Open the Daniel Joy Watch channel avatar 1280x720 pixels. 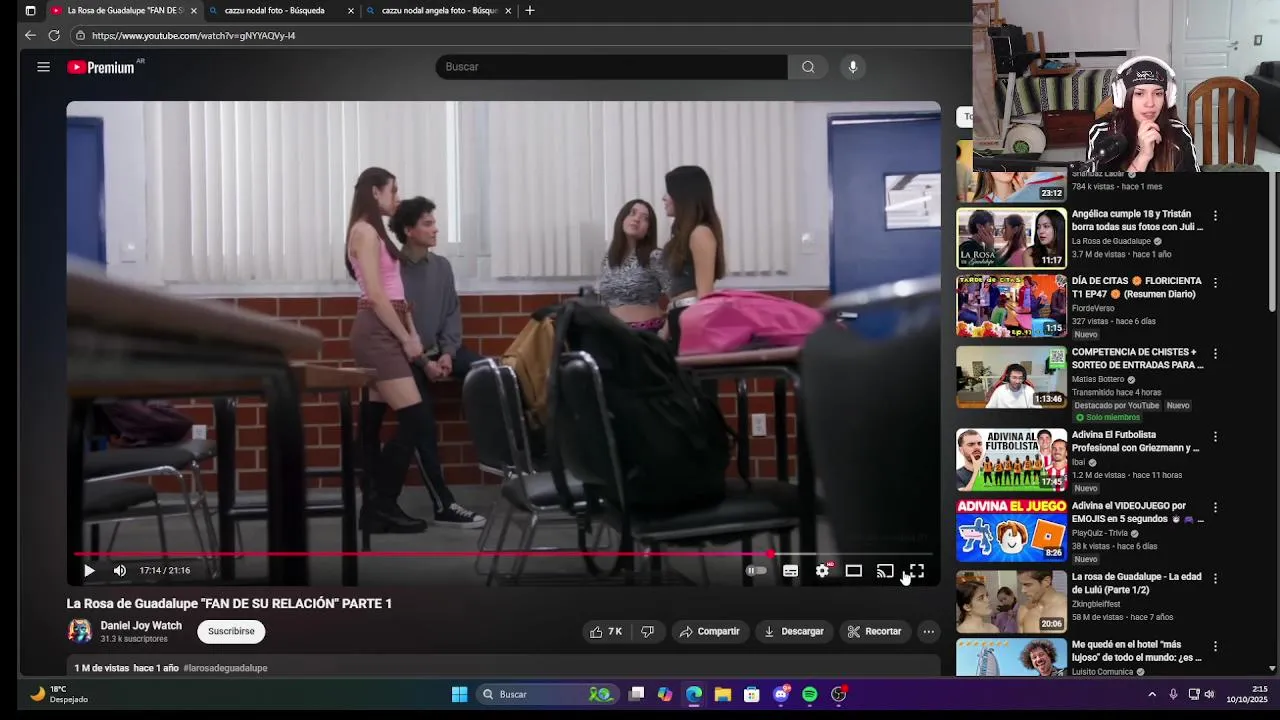(79, 631)
